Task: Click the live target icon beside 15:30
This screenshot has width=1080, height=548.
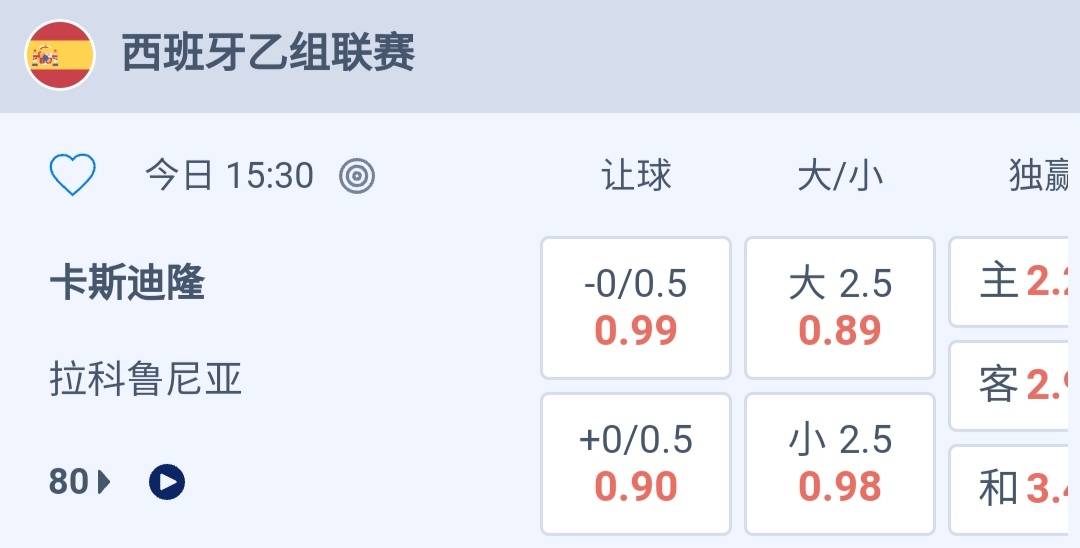Action: [357, 177]
